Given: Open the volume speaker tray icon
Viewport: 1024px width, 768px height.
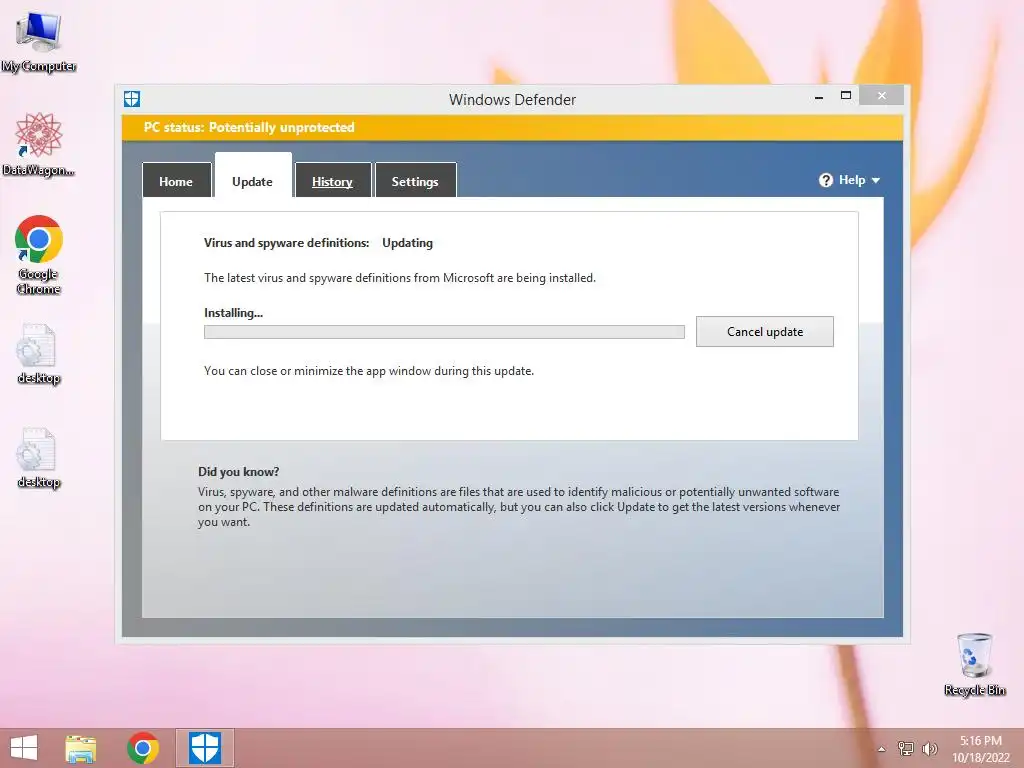Looking at the screenshot, I should click(x=930, y=748).
